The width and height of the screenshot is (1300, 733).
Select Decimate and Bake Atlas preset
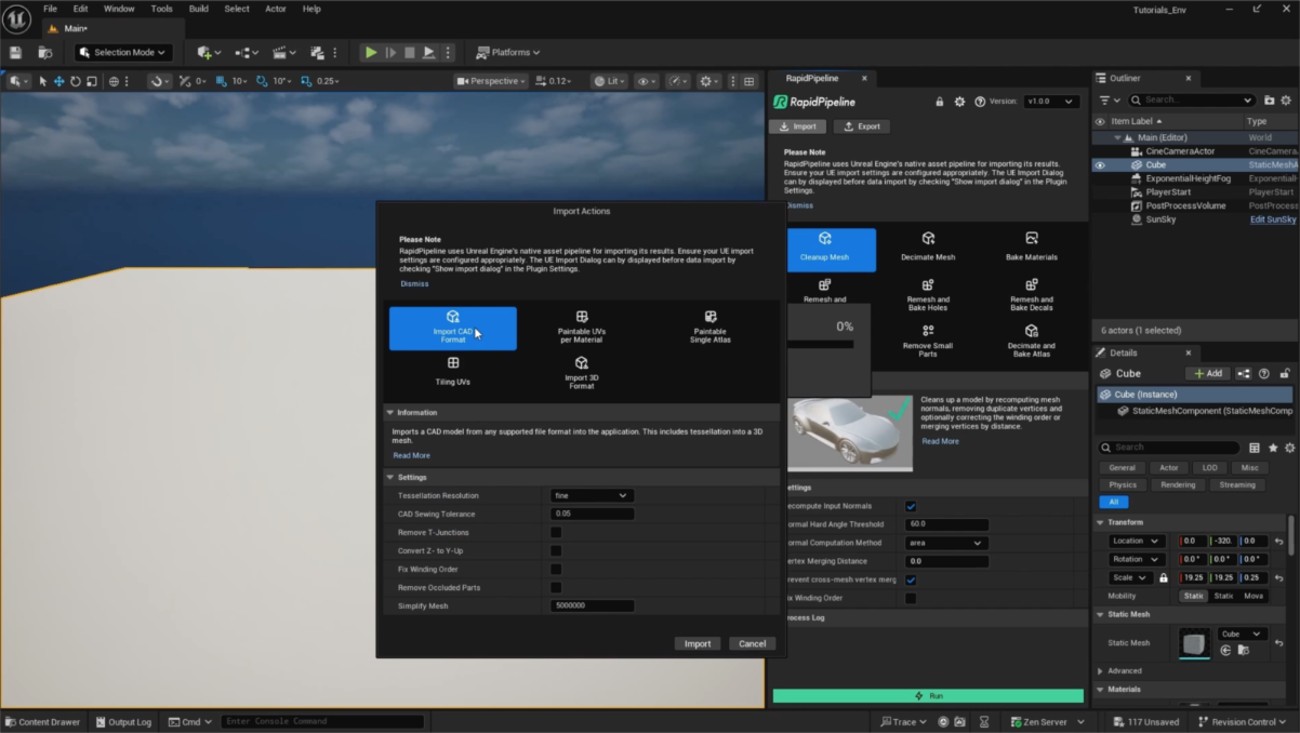pyautogui.click(x=1031, y=340)
